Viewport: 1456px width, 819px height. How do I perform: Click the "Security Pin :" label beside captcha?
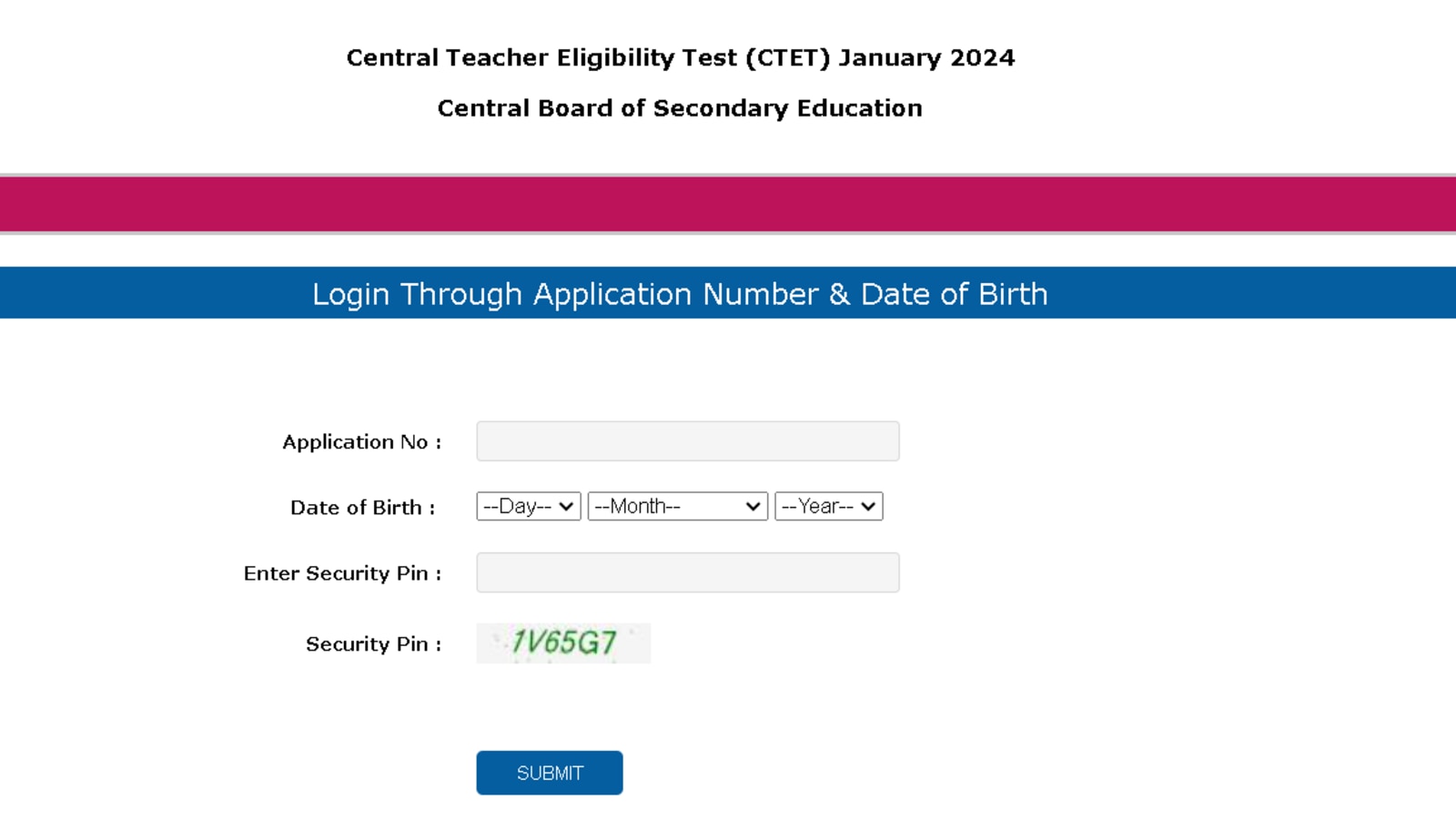(x=373, y=644)
